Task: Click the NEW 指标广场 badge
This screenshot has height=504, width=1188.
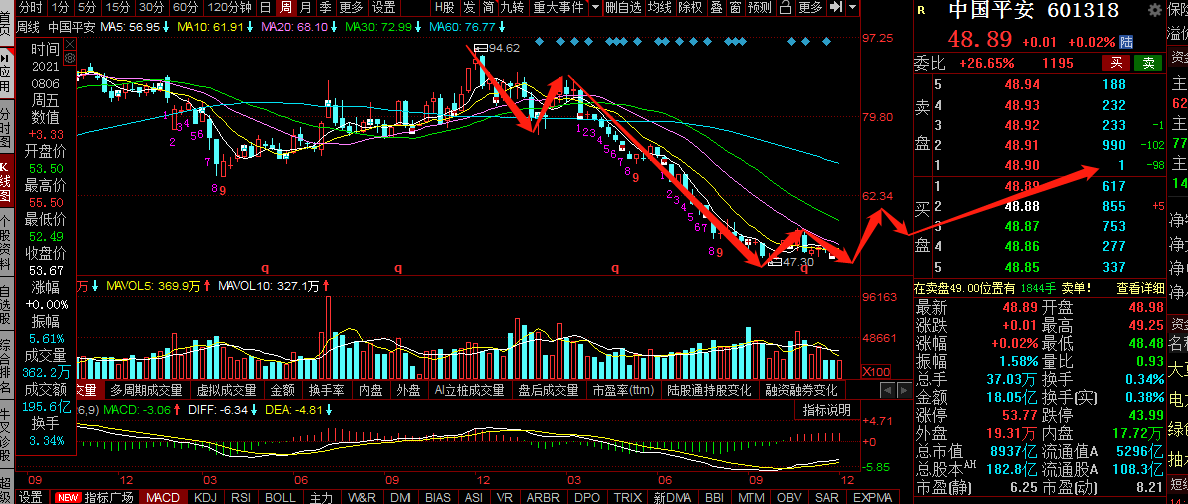Action: (68, 497)
